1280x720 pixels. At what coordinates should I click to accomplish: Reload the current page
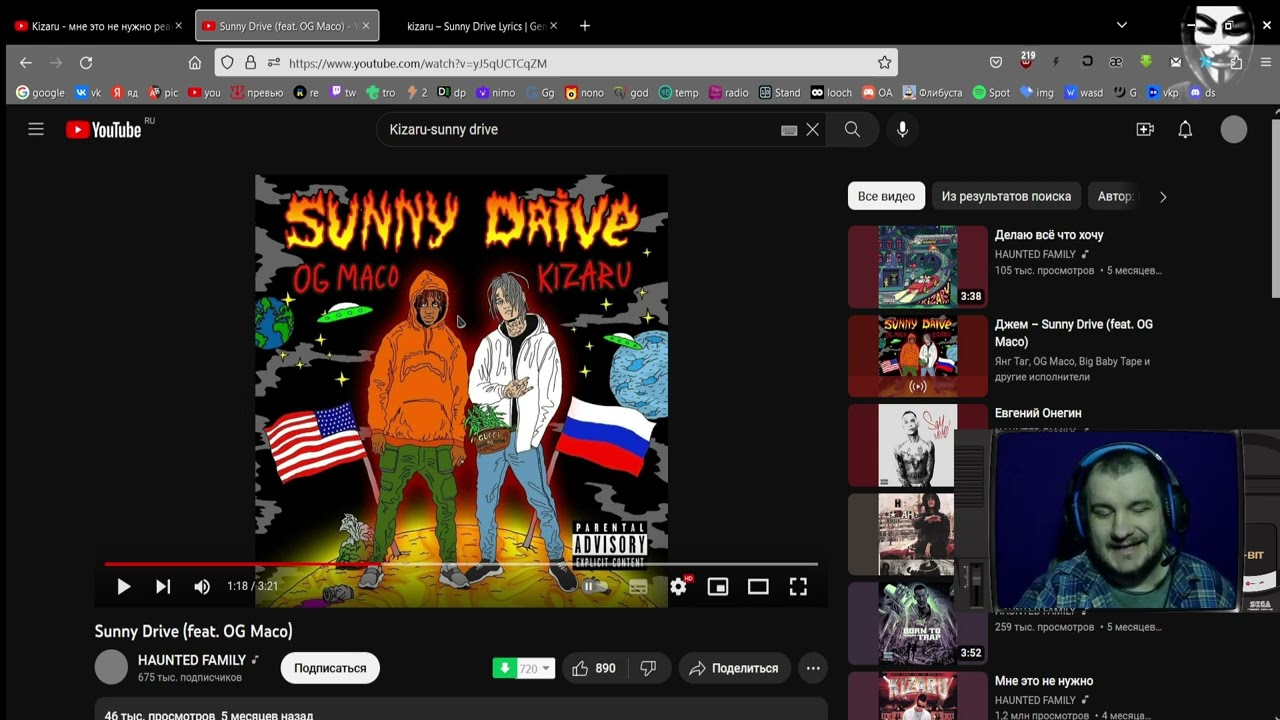pyautogui.click(x=86, y=63)
